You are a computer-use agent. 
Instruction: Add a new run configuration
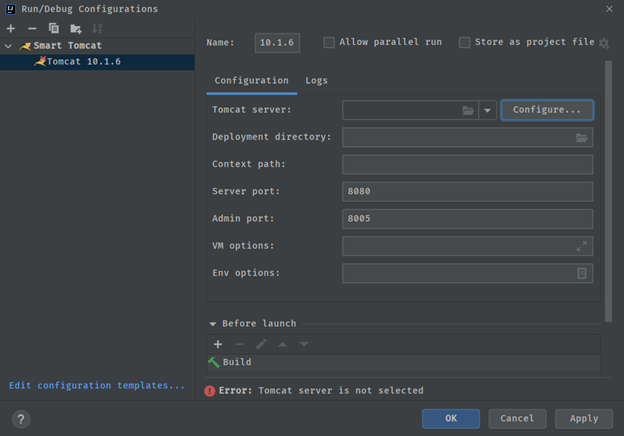[x=11, y=29]
